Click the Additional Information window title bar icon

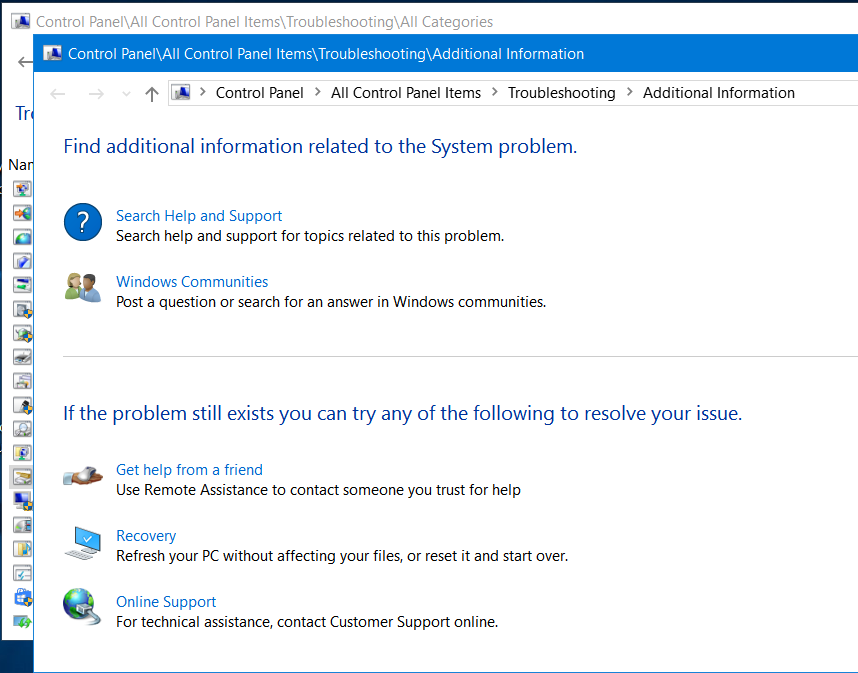tap(52, 54)
